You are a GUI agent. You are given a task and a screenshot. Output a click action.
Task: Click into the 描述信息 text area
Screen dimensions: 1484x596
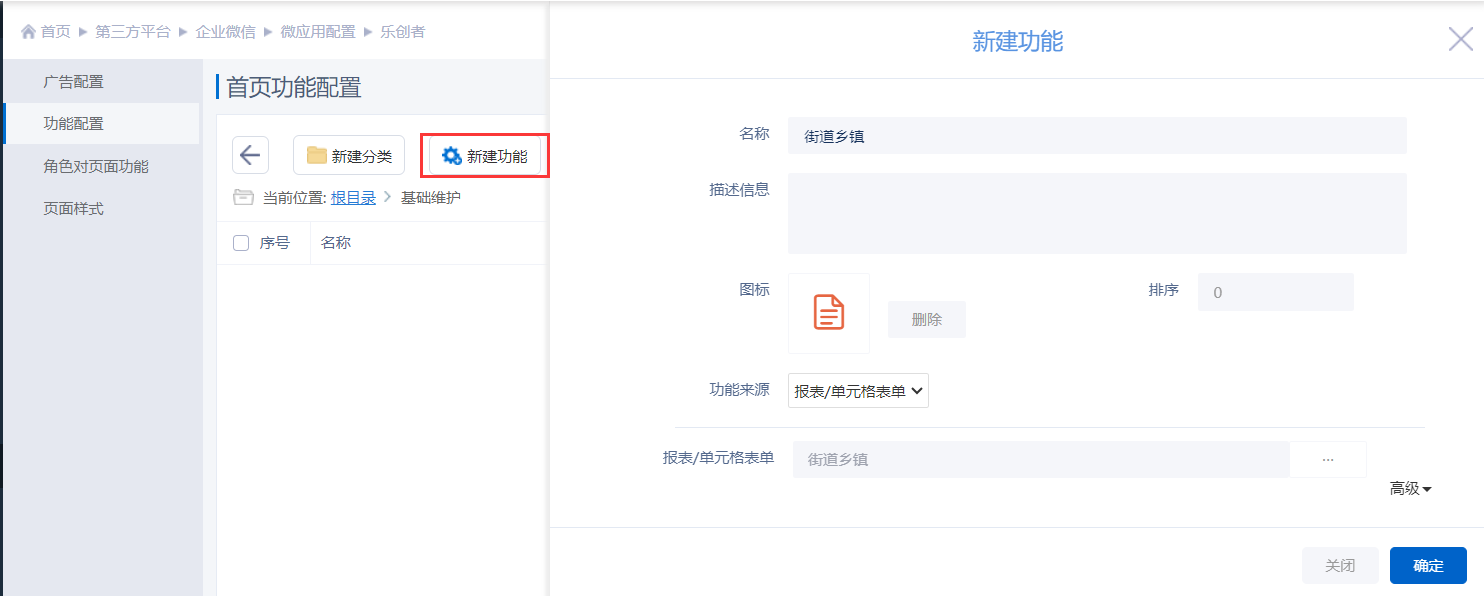pos(1096,213)
